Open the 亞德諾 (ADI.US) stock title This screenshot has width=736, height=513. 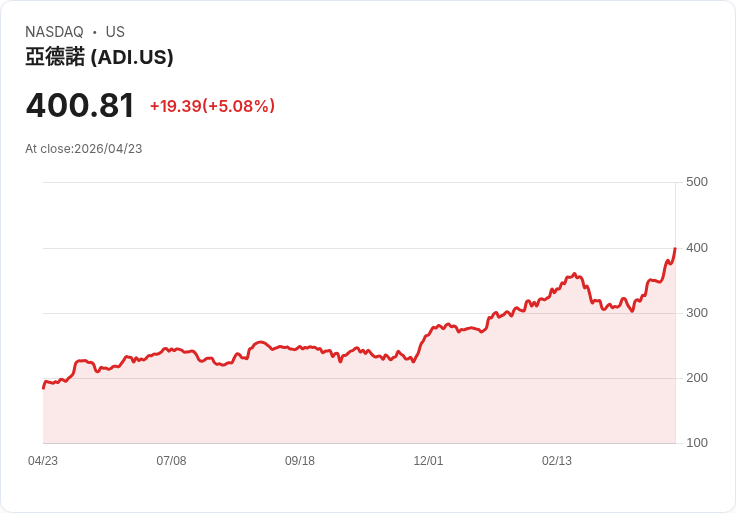click(x=99, y=57)
